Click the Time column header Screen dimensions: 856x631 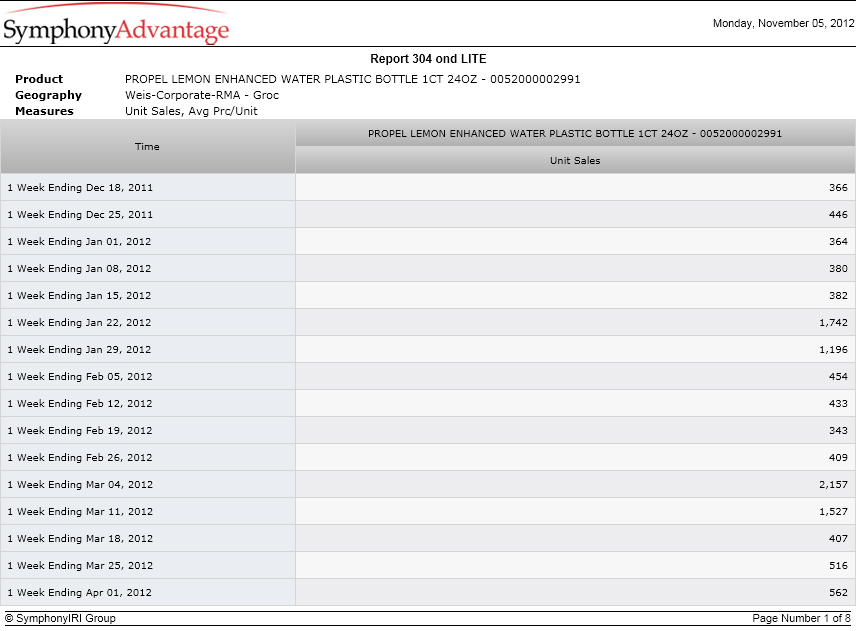147,146
